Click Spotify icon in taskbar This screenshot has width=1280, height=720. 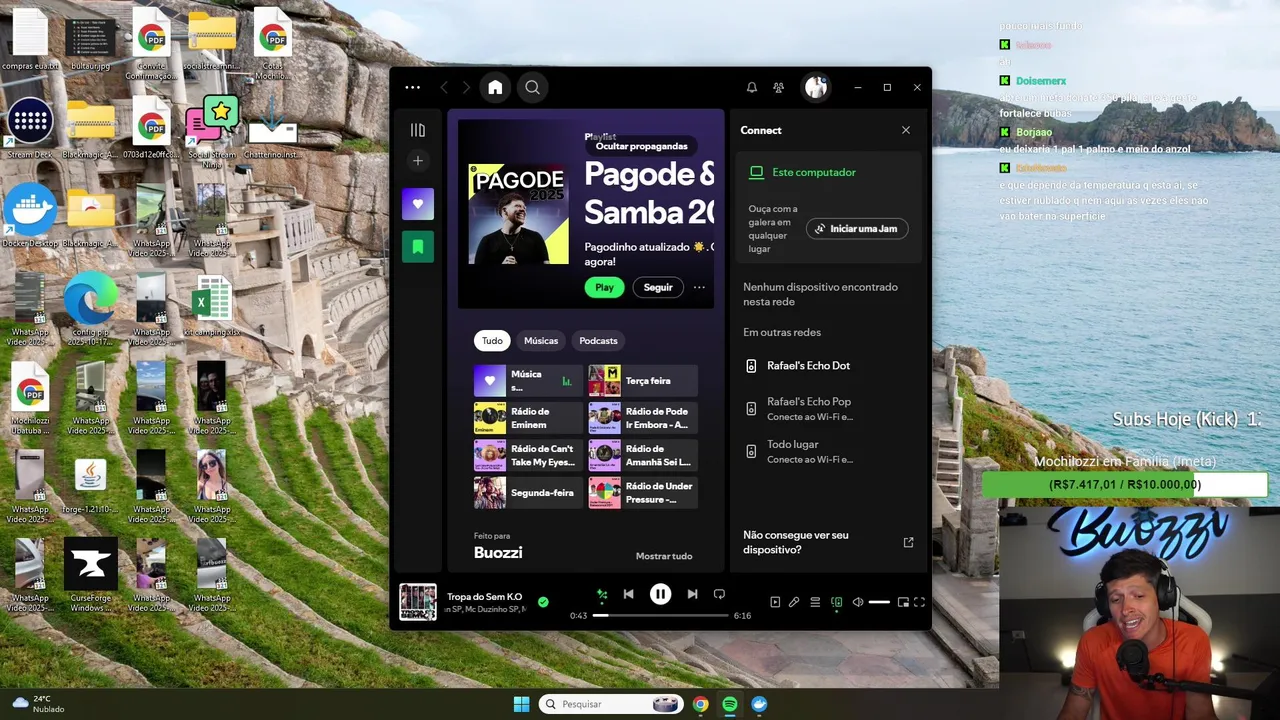point(730,704)
